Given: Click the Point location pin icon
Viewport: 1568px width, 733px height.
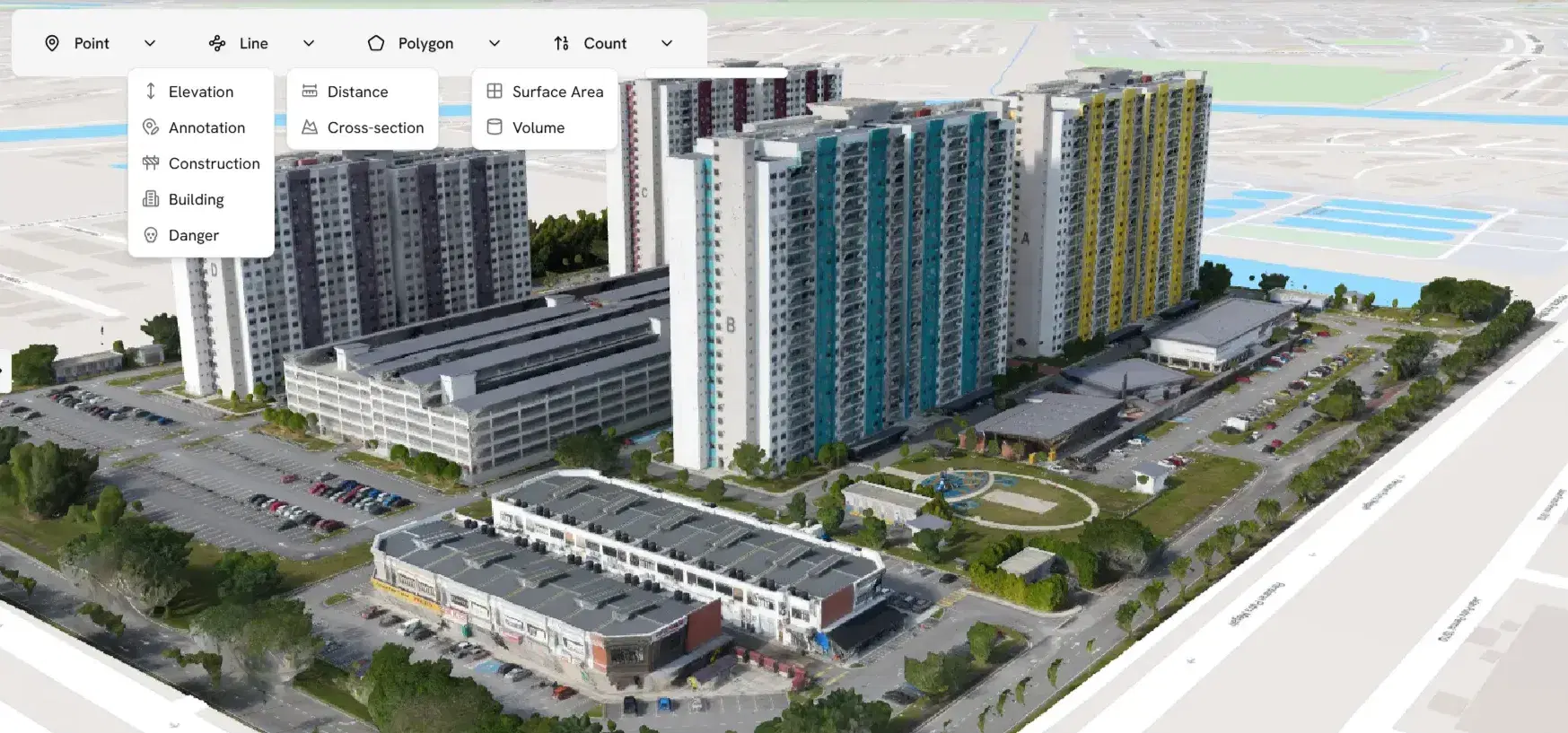Looking at the screenshot, I should click(x=52, y=43).
